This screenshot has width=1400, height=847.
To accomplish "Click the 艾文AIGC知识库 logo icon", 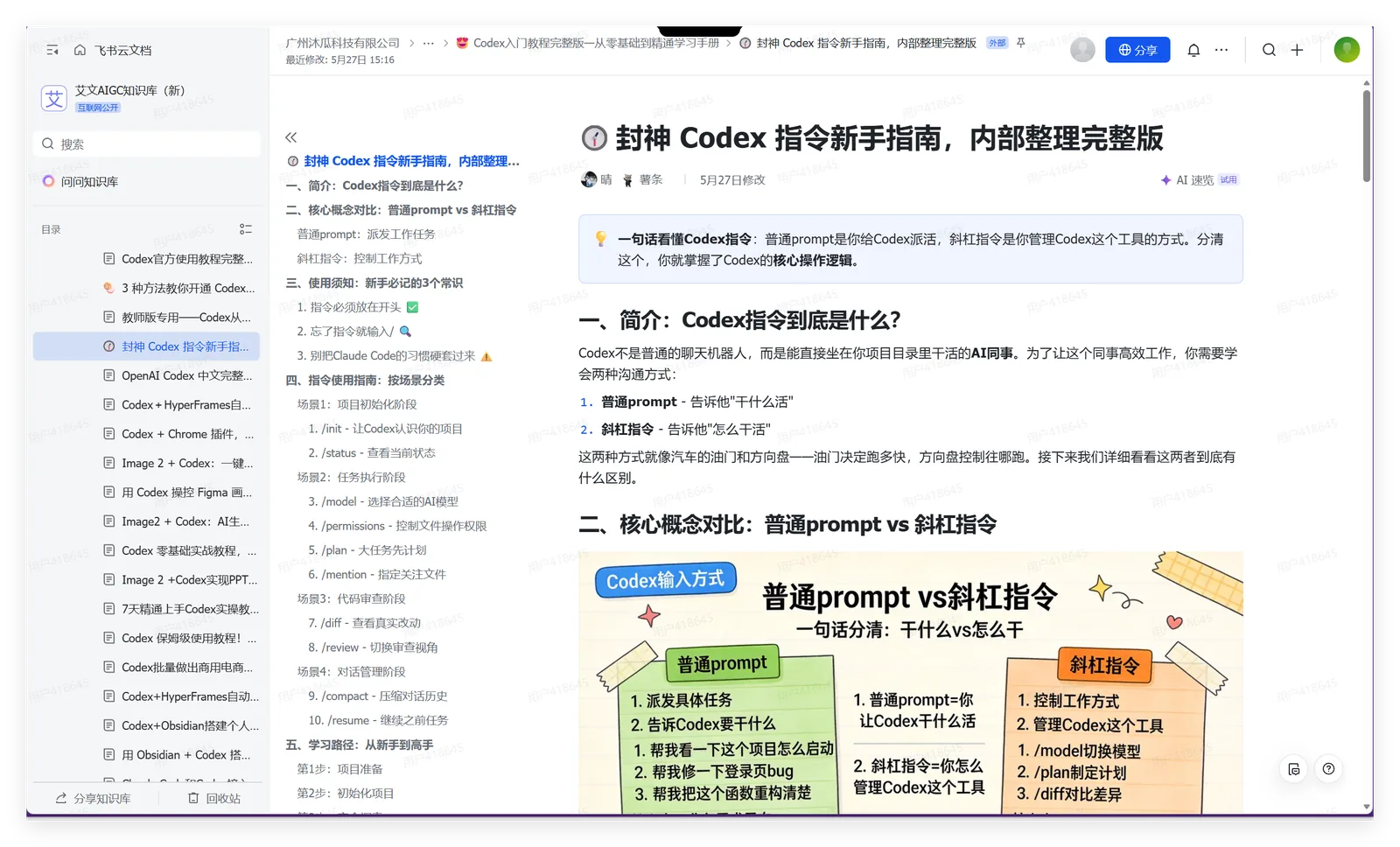I will point(54,98).
